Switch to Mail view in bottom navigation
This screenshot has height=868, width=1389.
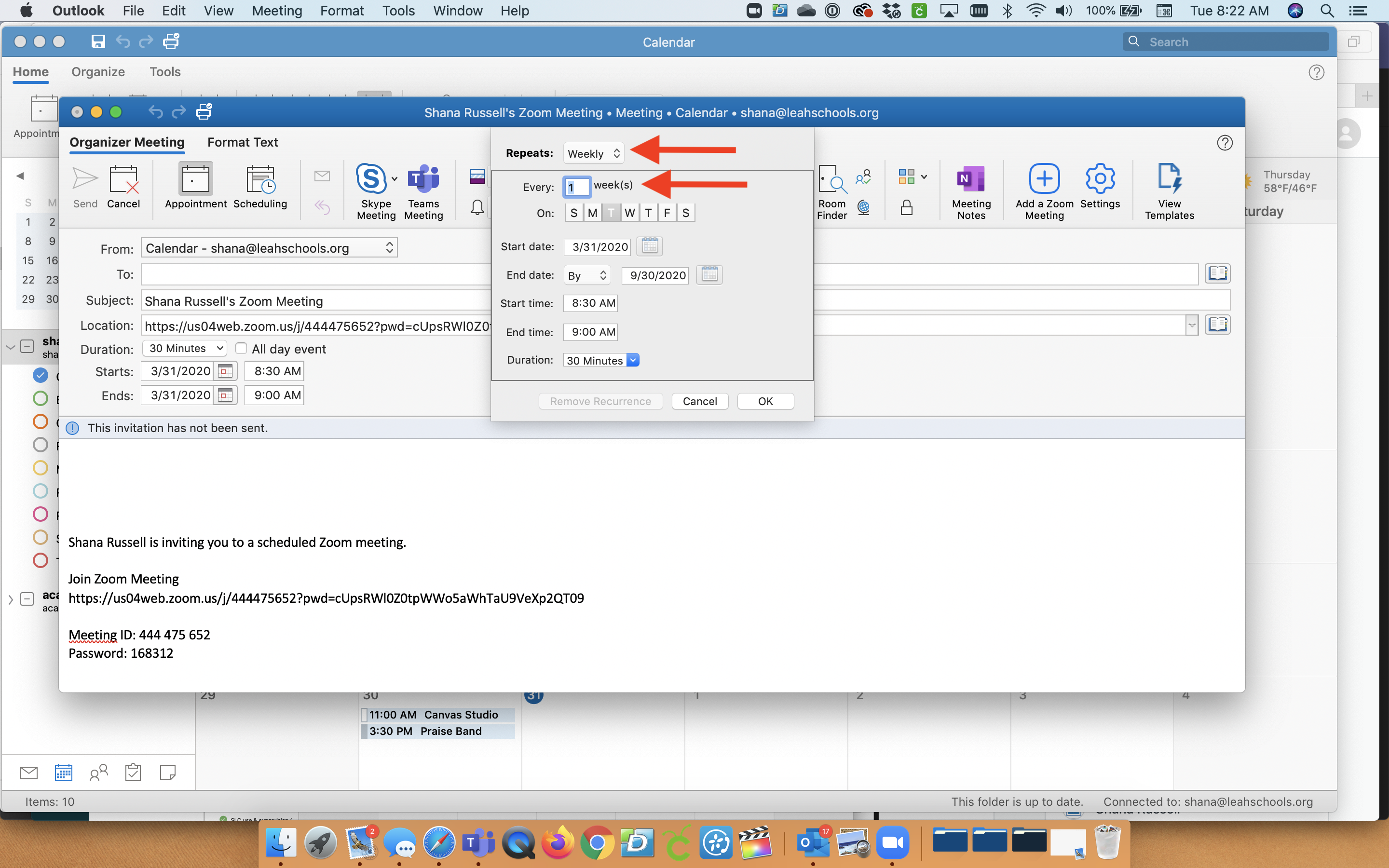[29, 773]
